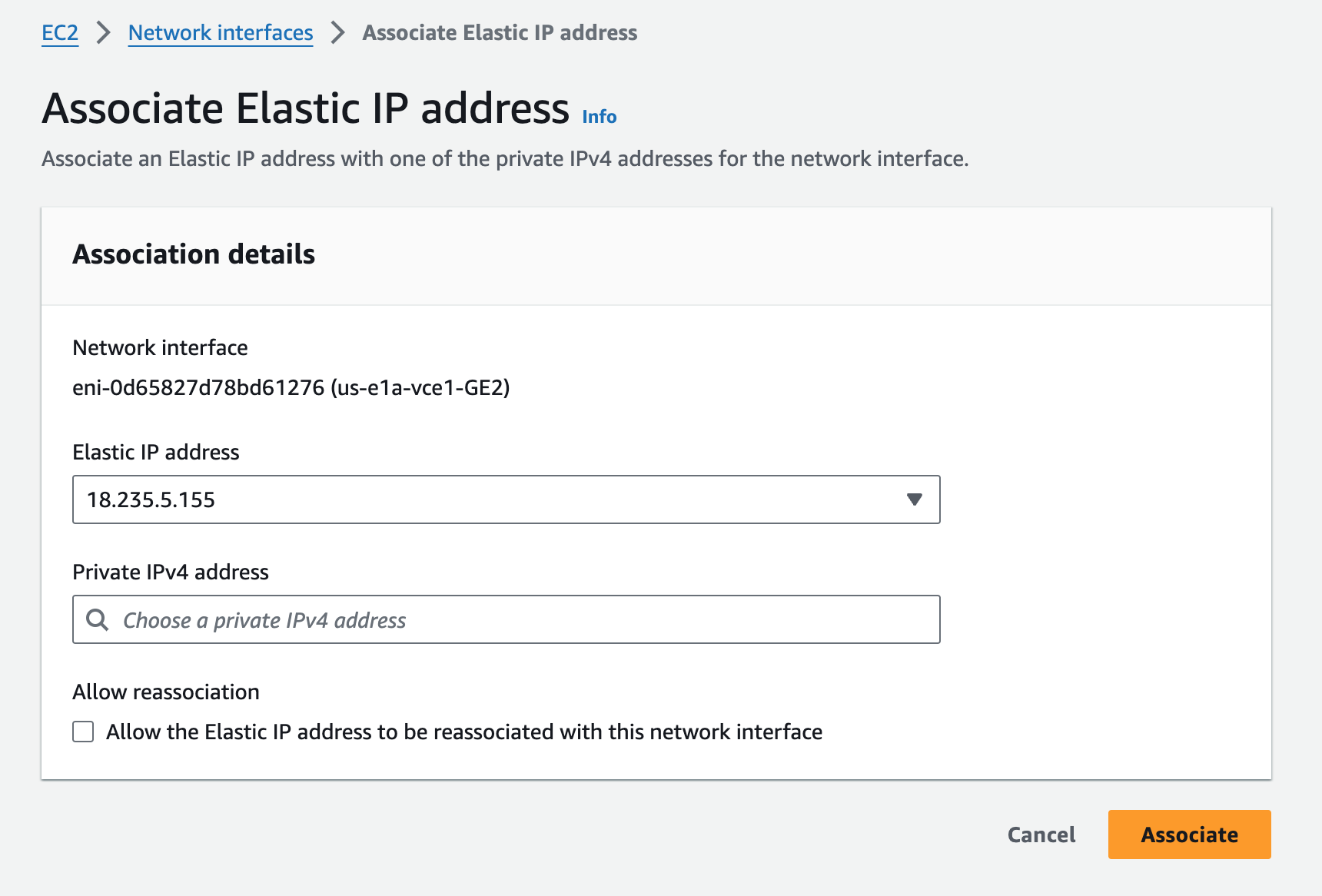Click the Associate Elastic IP address breadcrumb text
1322x896 pixels.
[500, 33]
